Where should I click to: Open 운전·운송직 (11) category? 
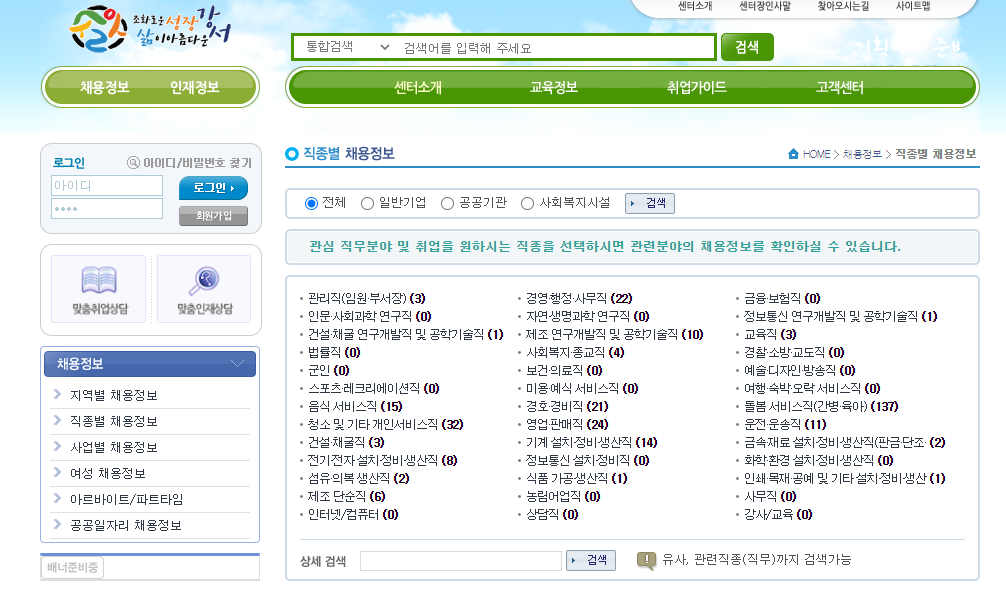(785, 425)
